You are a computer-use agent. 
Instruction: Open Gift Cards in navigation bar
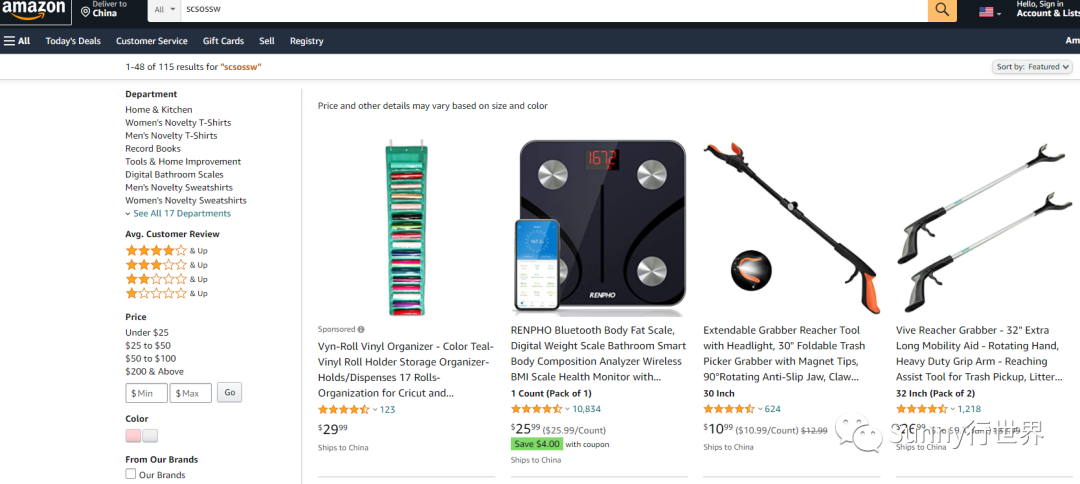point(223,41)
